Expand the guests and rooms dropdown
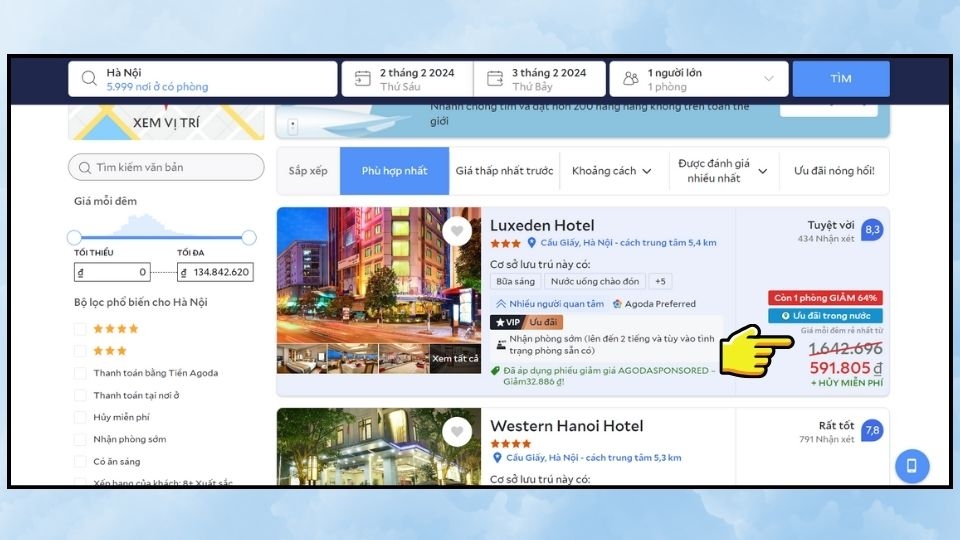 point(768,78)
